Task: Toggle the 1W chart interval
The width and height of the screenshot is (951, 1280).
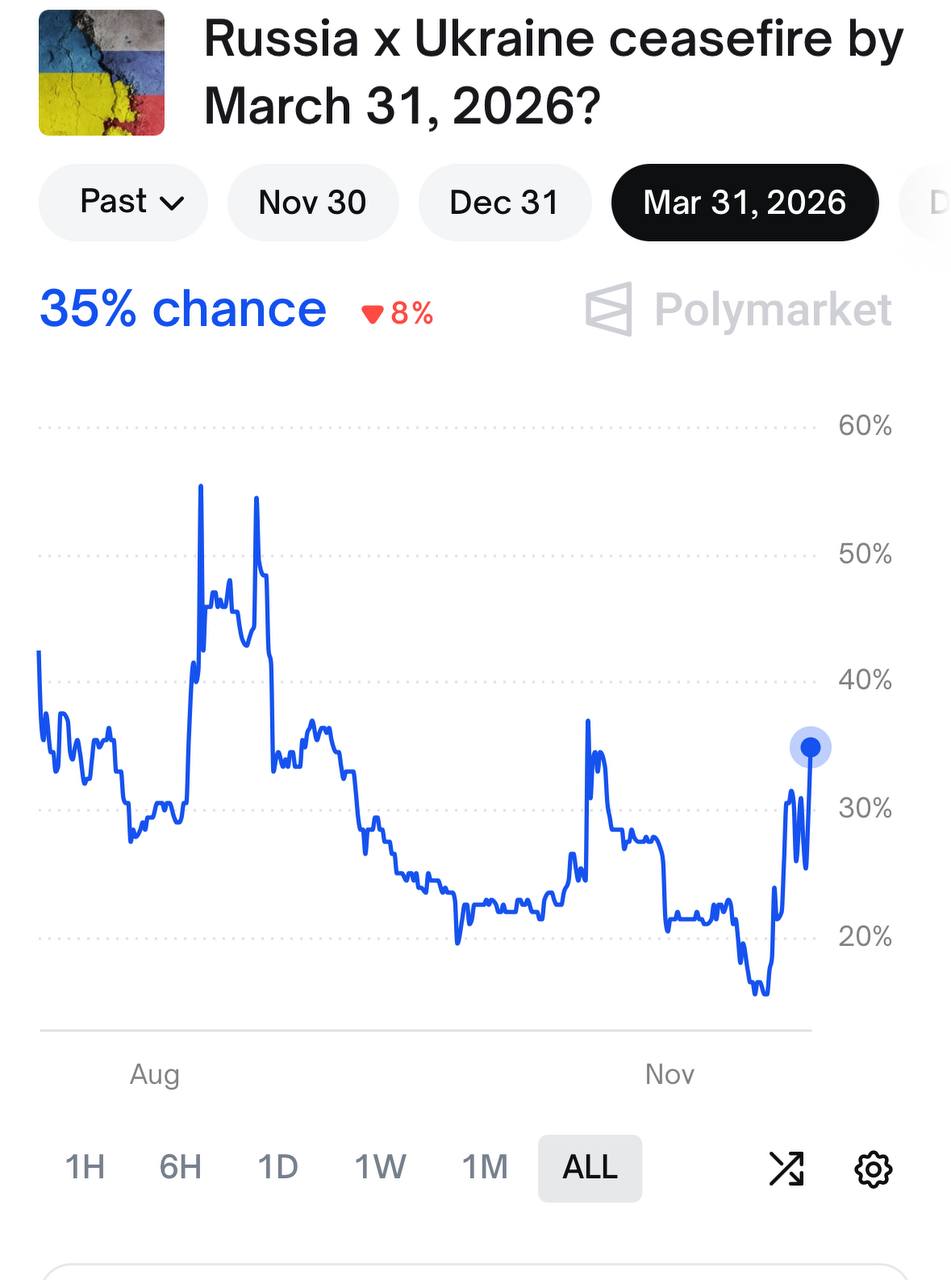Action: click(x=380, y=1168)
